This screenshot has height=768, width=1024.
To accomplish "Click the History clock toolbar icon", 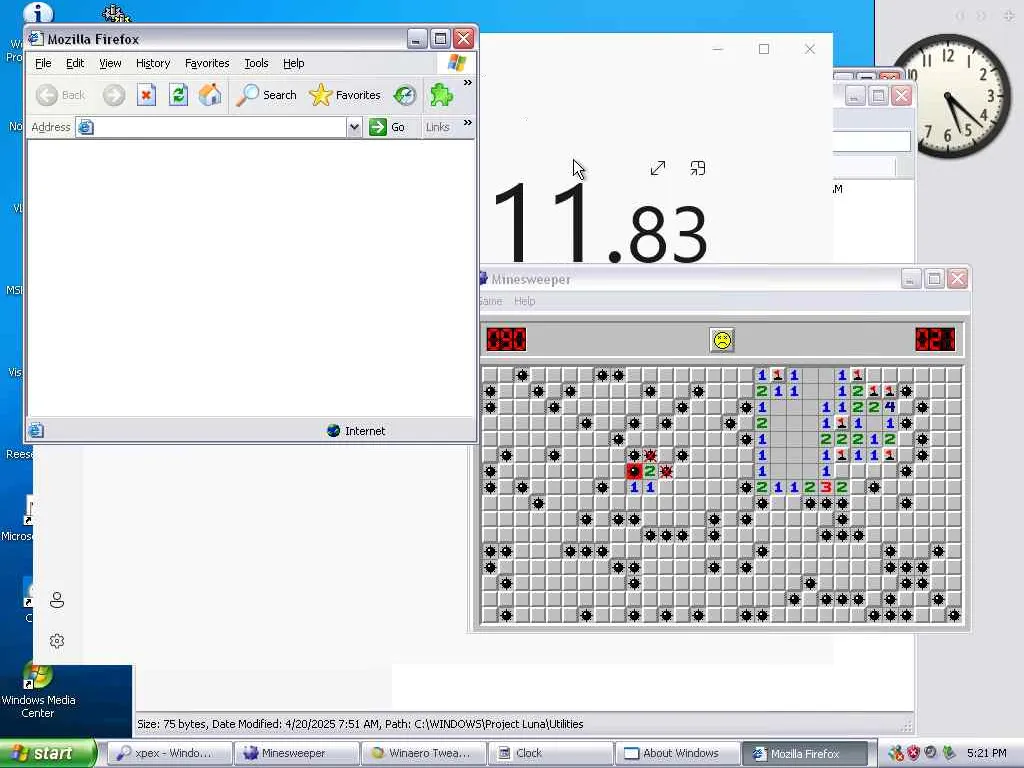I will [x=405, y=95].
